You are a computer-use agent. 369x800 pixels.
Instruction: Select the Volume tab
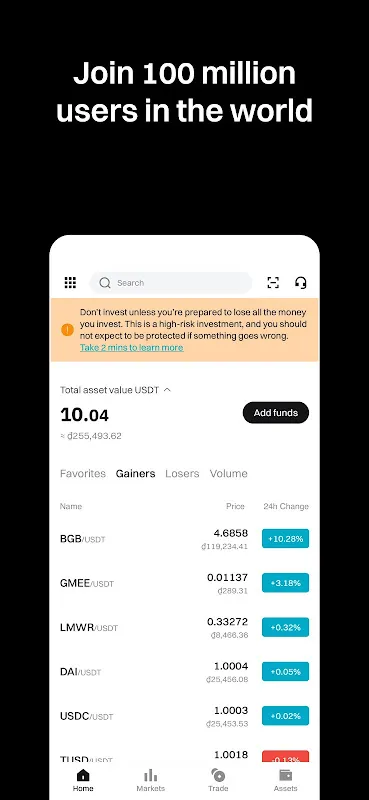pyautogui.click(x=229, y=473)
